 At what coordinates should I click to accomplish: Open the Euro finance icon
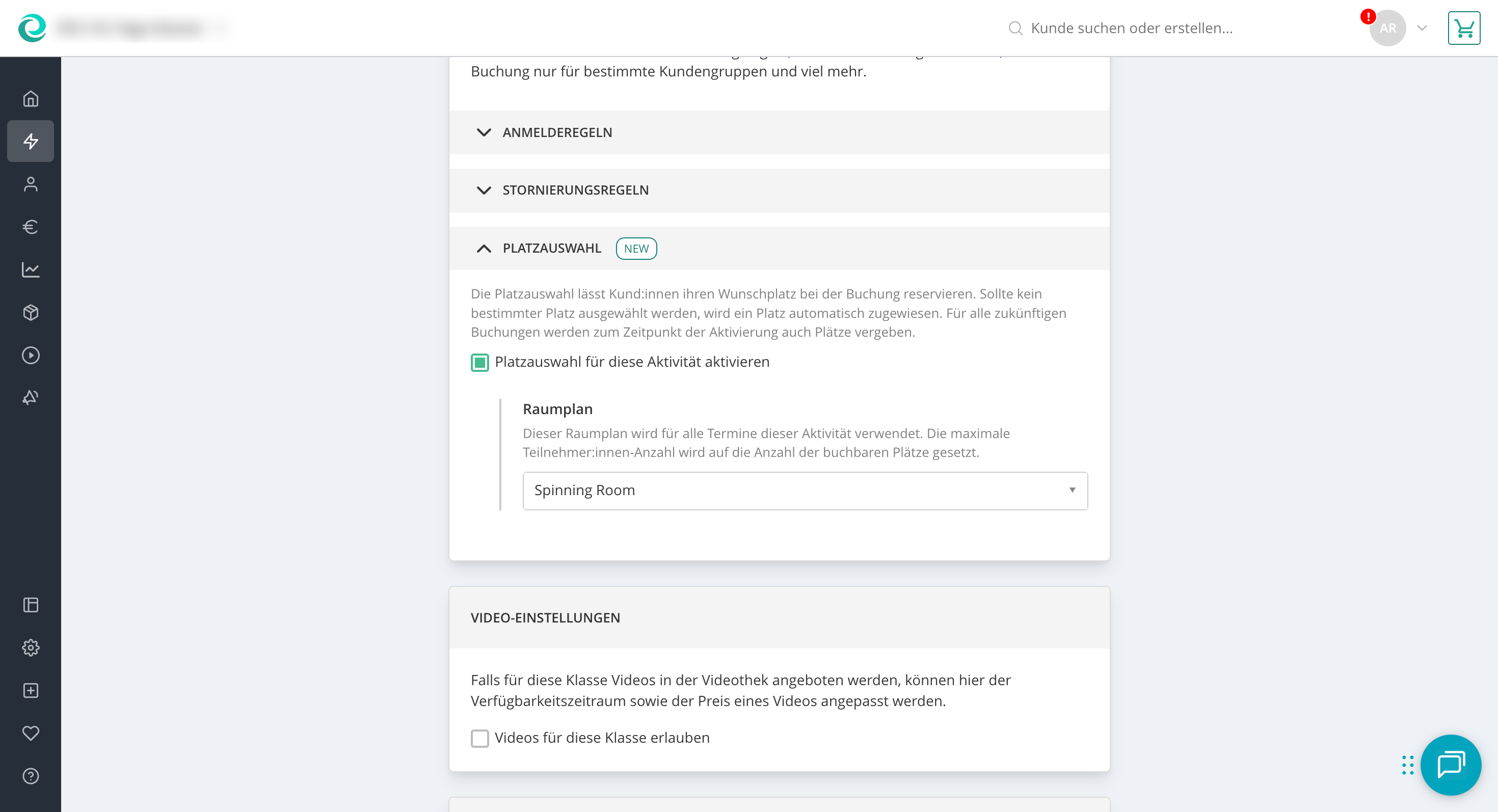pos(30,227)
